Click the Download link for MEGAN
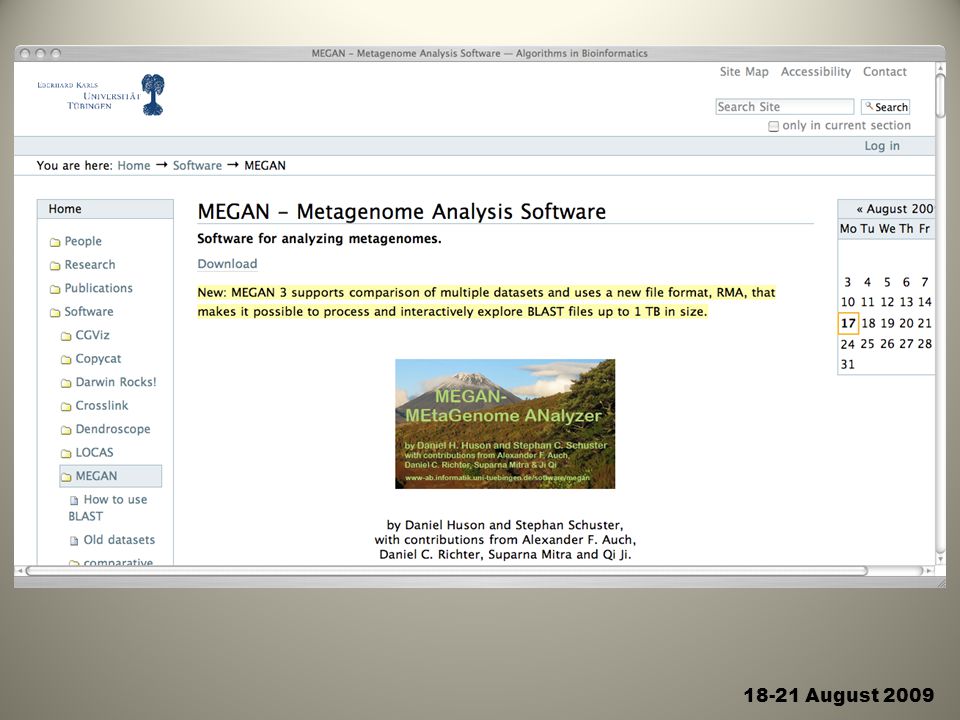The width and height of the screenshot is (960, 720). 227,264
